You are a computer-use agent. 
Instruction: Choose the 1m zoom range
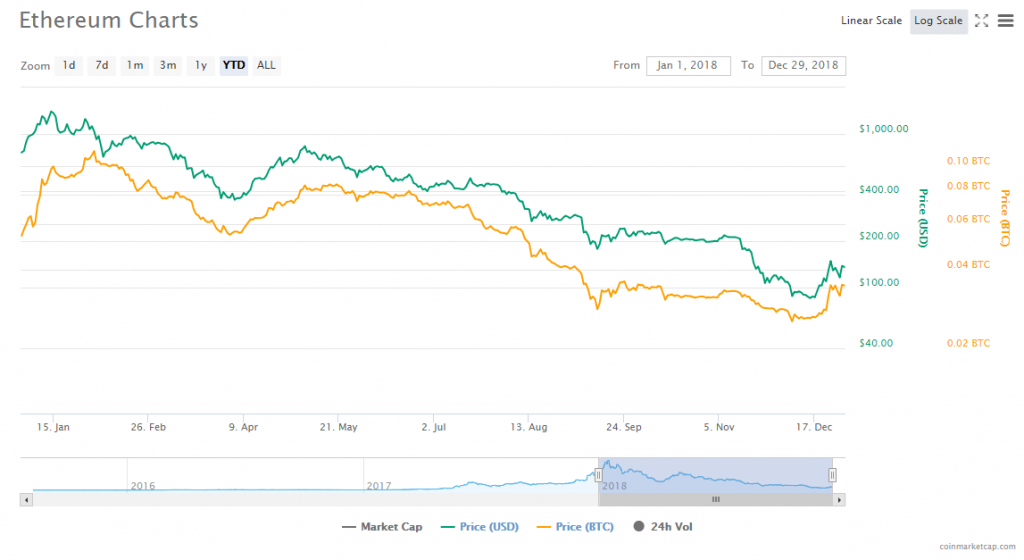134,66
